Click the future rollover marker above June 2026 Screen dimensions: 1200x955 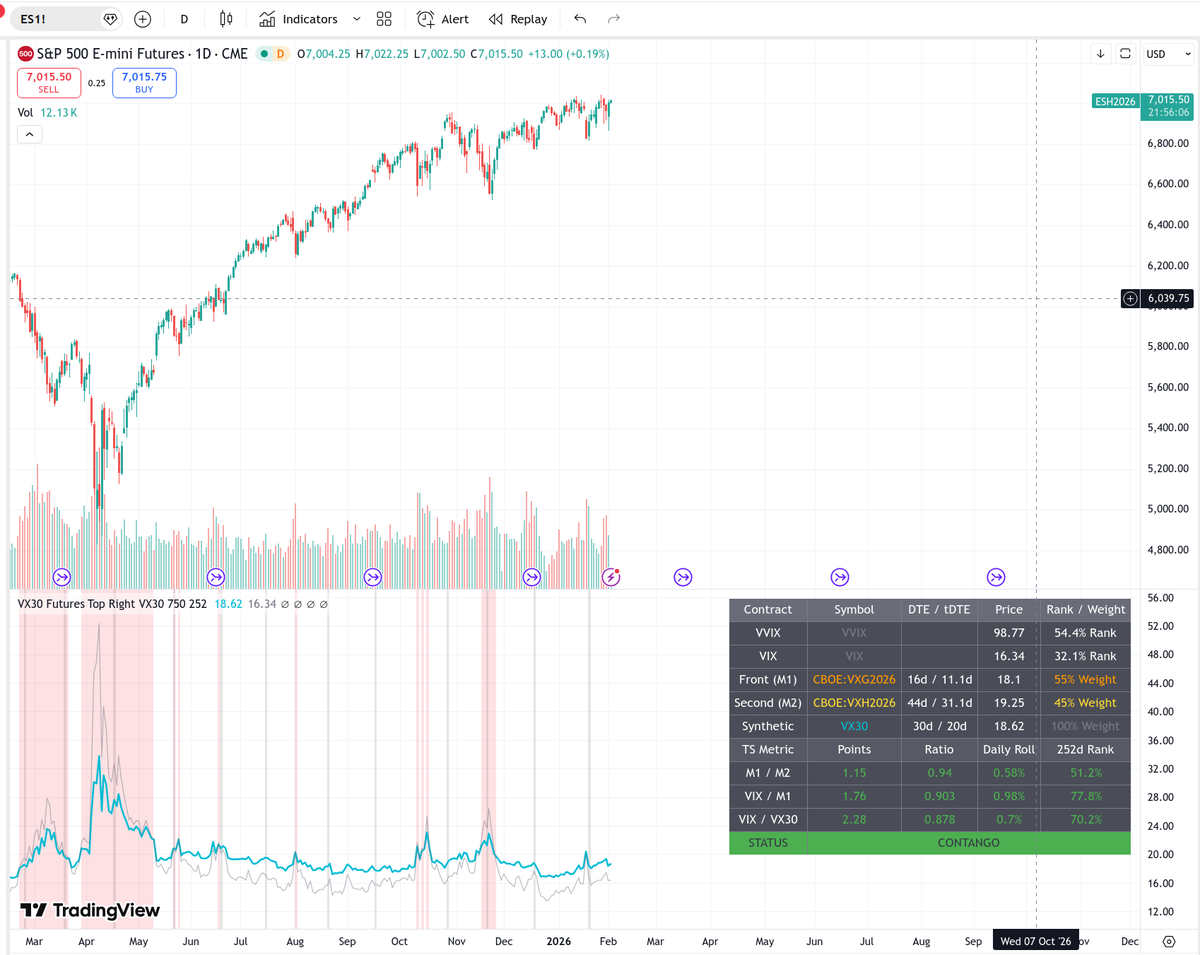click(x=840, y=577)
